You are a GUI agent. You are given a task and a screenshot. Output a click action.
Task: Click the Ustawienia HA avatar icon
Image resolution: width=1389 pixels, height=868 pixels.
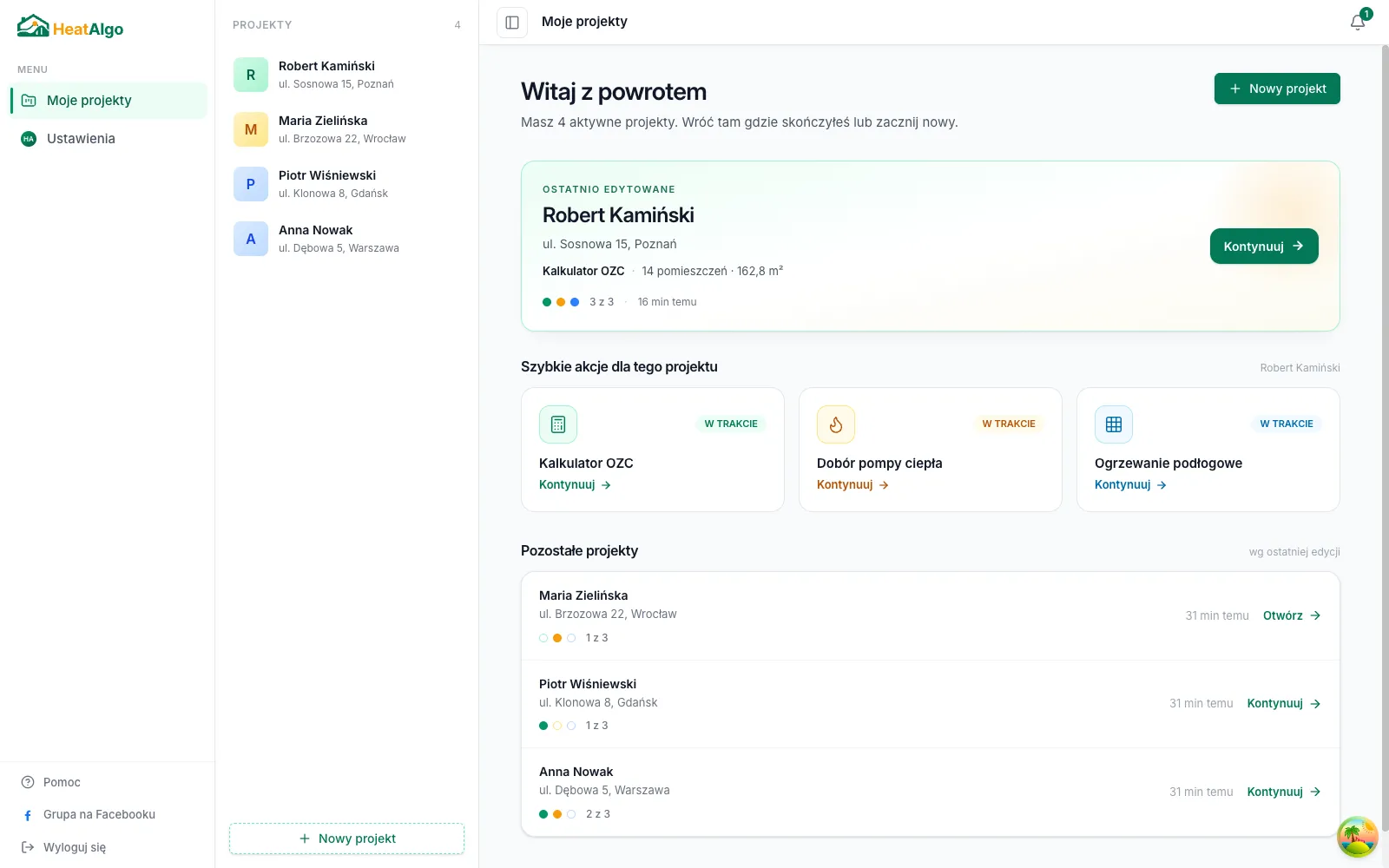29,139
